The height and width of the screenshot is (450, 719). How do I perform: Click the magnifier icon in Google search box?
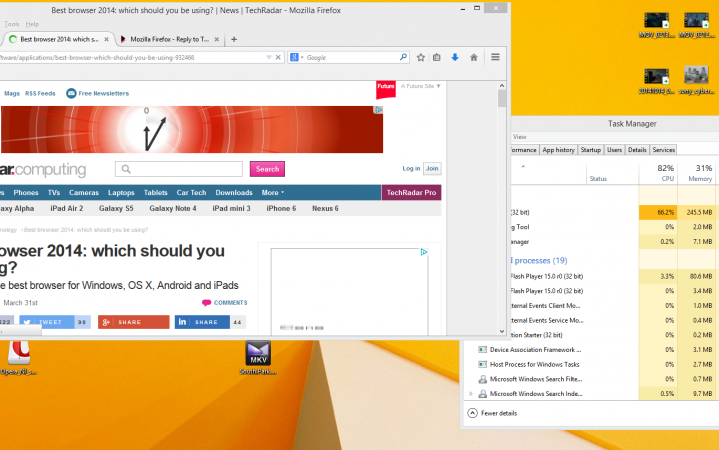coord(403,57)
